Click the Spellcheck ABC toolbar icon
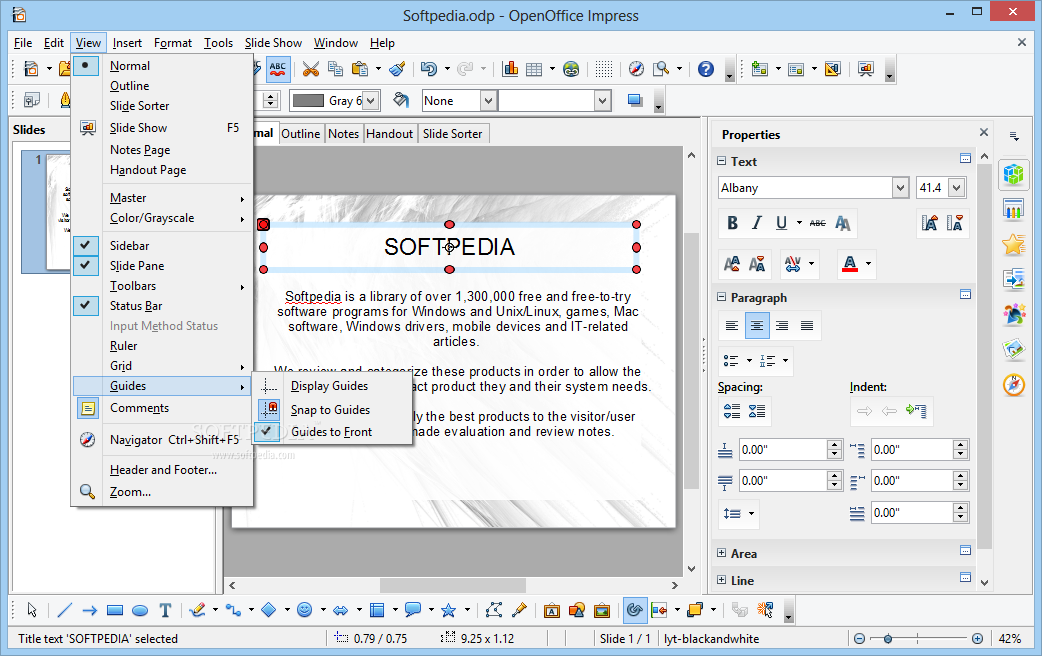The width and height of the screenshot is (1042, 656). (x=278, y=69)
